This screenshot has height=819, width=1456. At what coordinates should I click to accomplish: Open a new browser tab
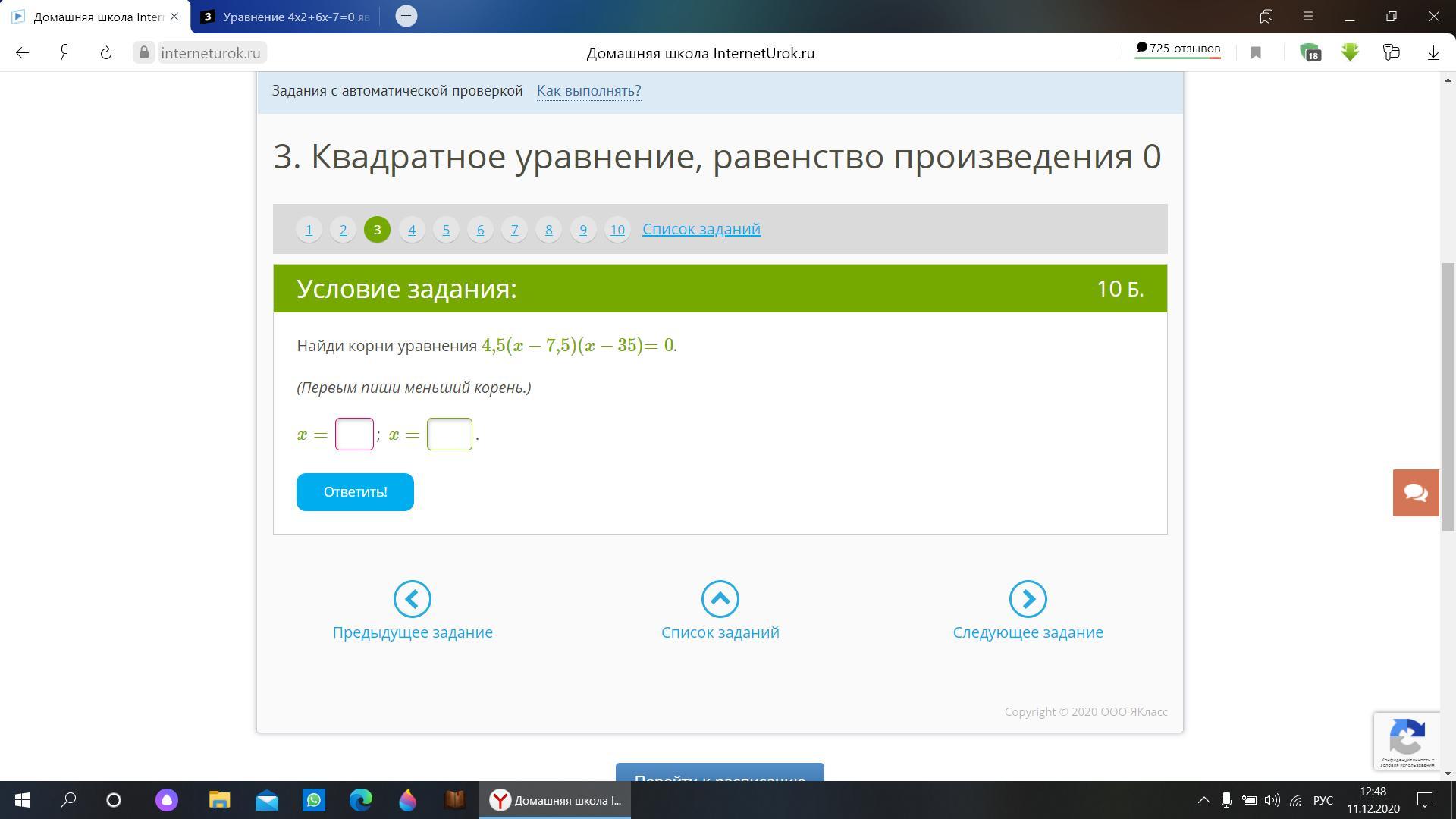click(x=406, y=16)
